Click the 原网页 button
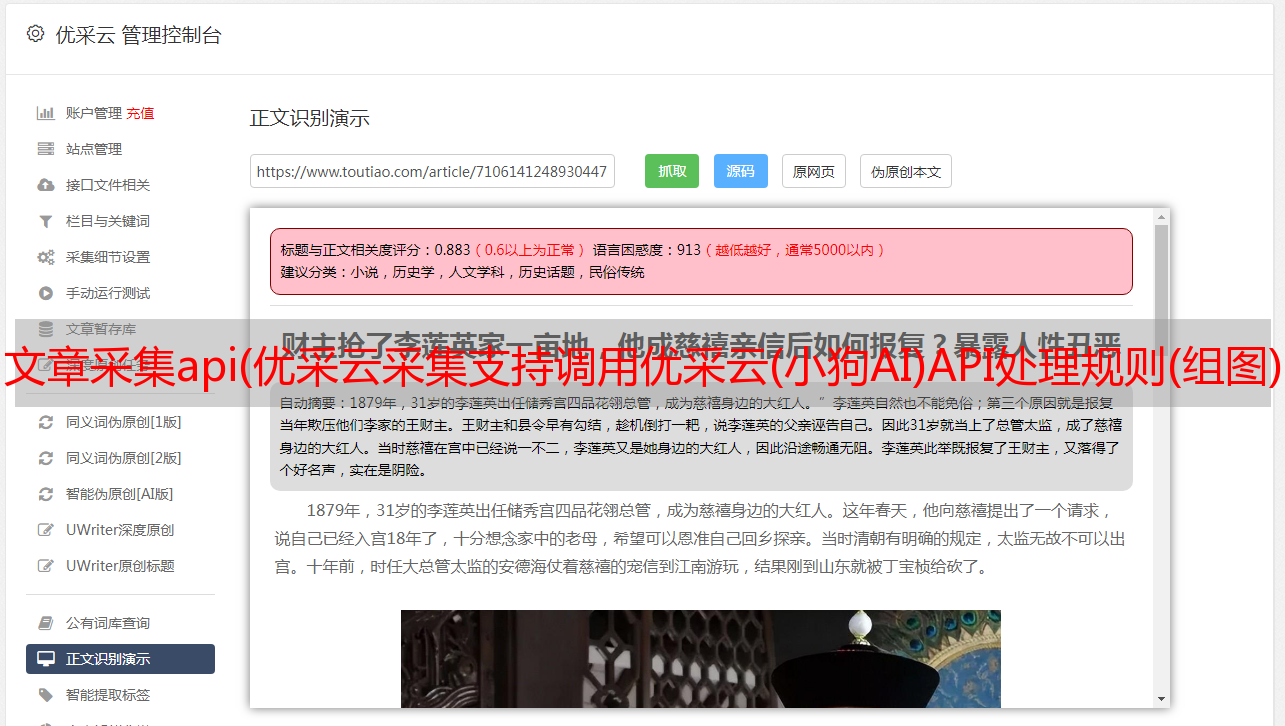The width and height of the screenshot is (1285, 726). [x=814, y=171]
